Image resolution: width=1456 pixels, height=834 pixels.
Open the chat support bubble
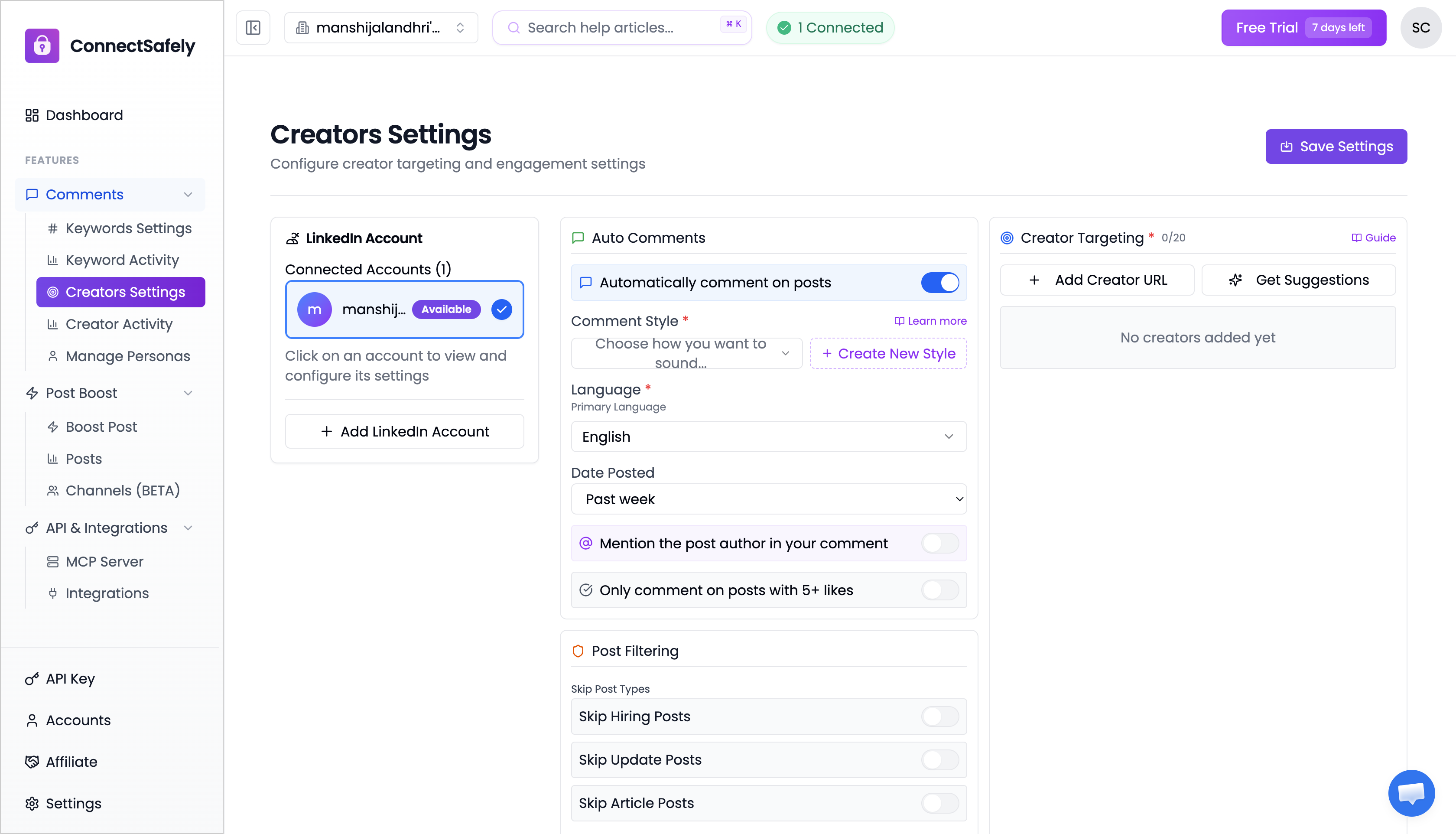(x=1411, y=793)
